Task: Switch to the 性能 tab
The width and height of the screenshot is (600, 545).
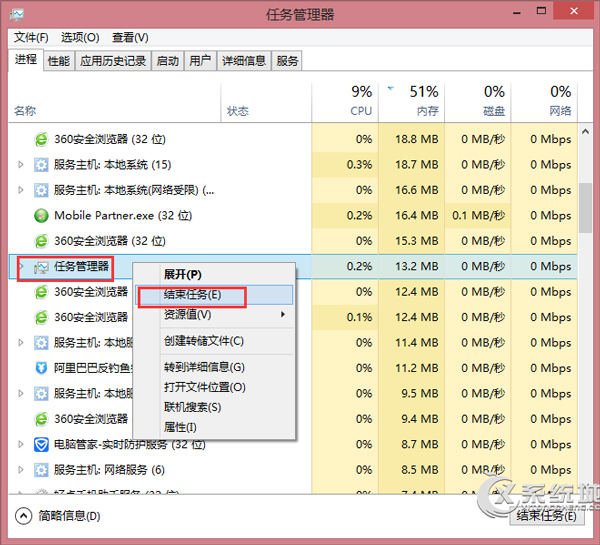Action: pos(59,61)
